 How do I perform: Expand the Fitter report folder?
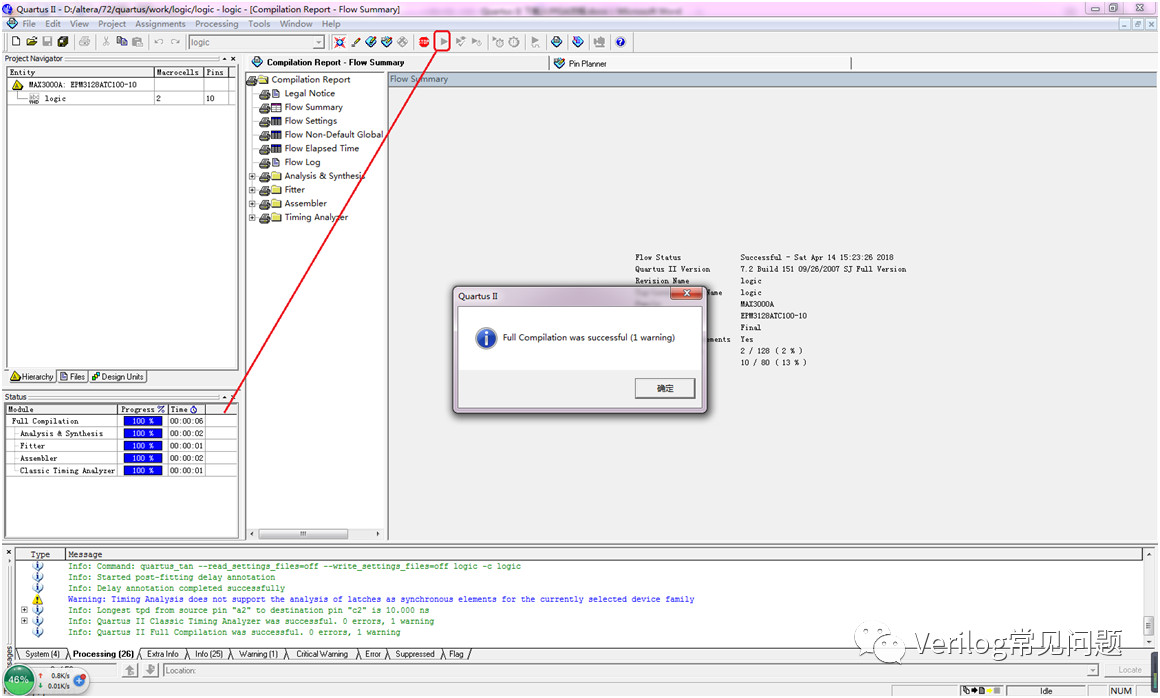click(252, 190)
